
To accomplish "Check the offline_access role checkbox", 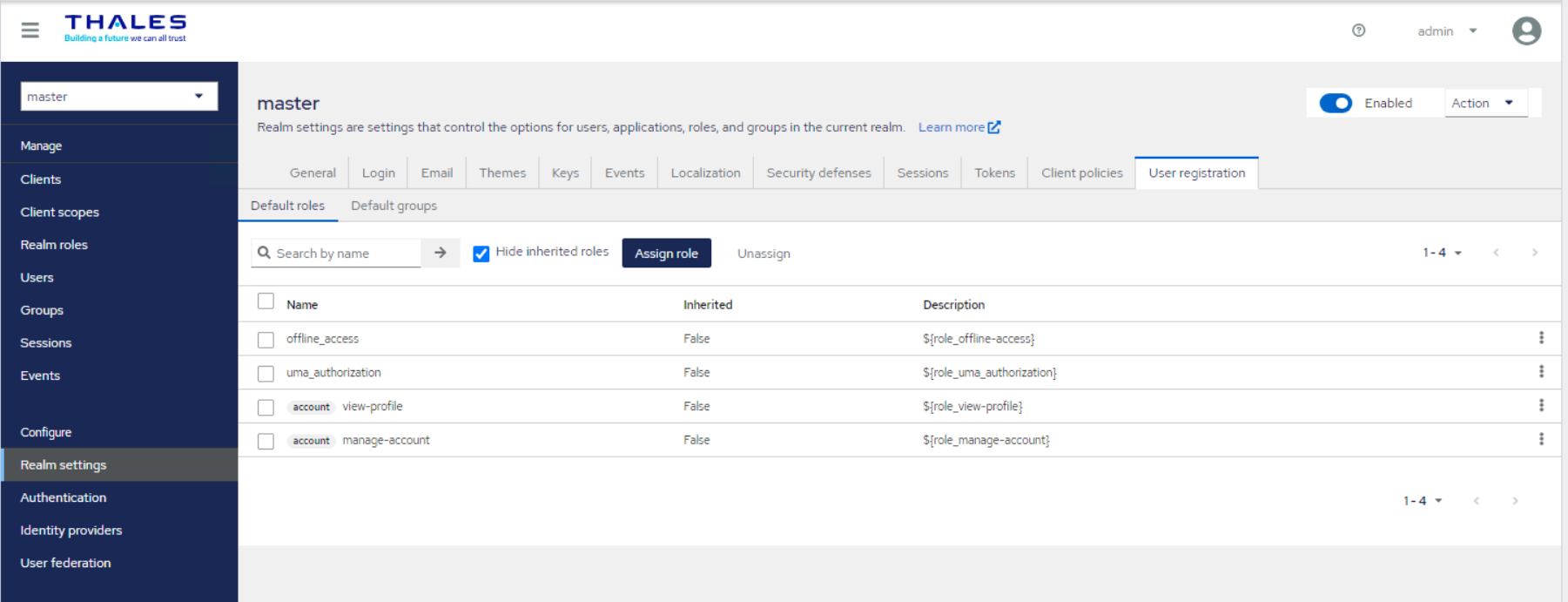I will point(266,340).
